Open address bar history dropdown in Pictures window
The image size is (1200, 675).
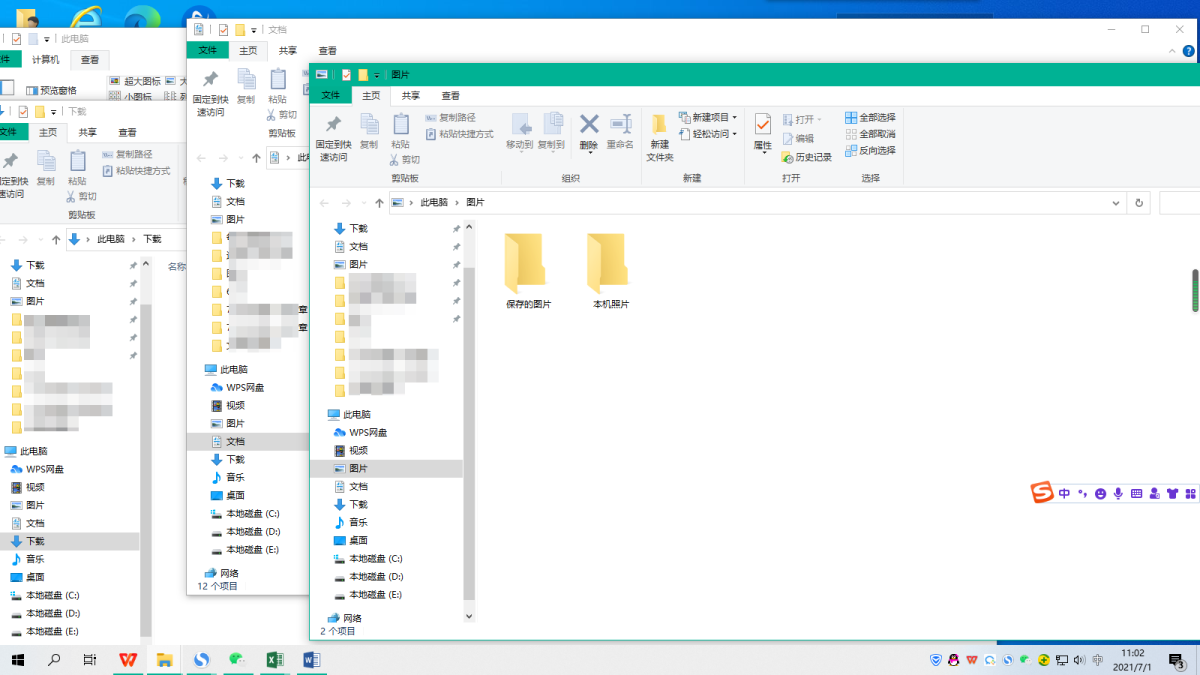(1116, 203)
